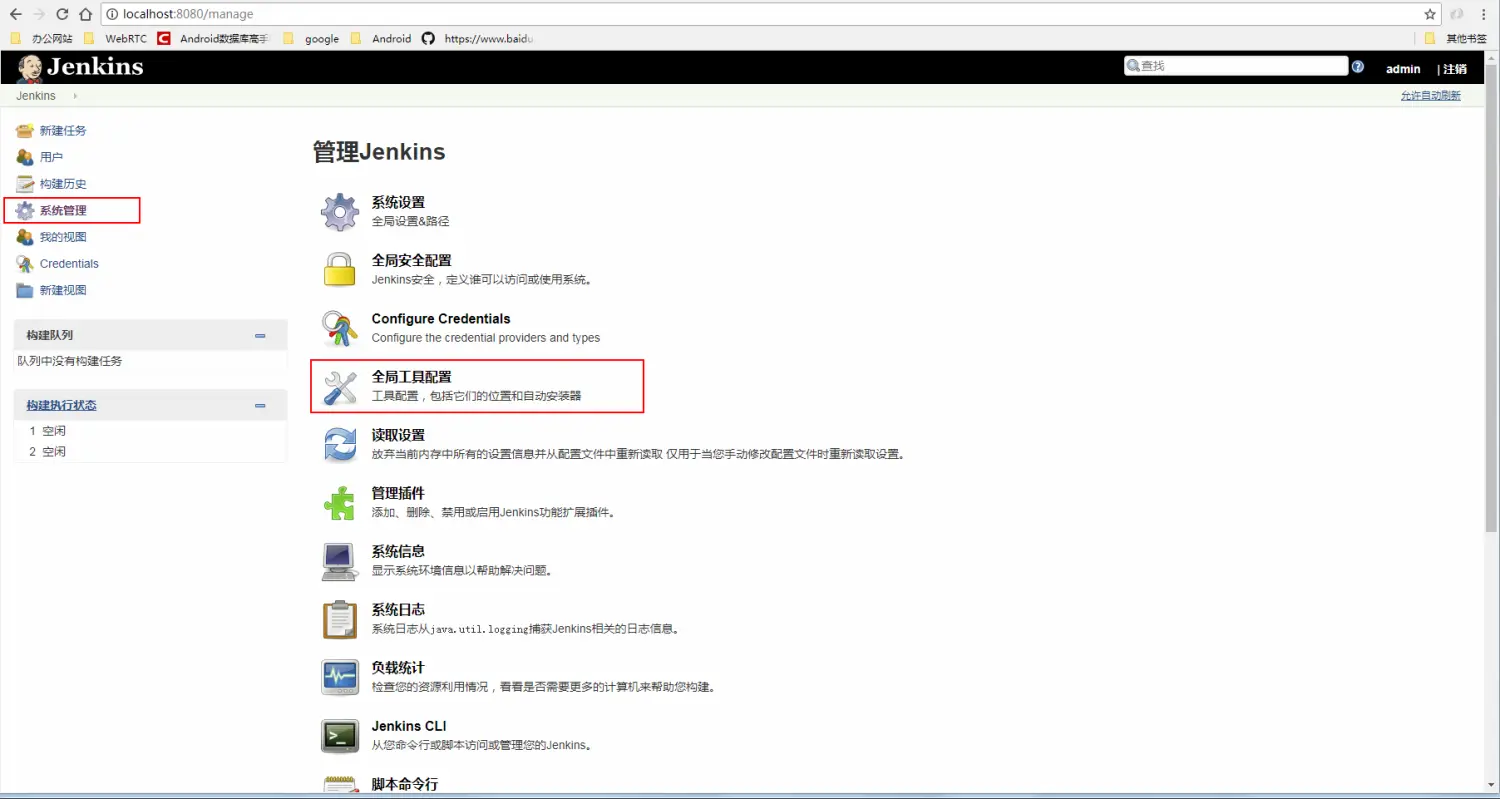The height and width of the screenshot is (799, 1500).
Task: Open 读取设置 management item
Action: click(398, 435)
